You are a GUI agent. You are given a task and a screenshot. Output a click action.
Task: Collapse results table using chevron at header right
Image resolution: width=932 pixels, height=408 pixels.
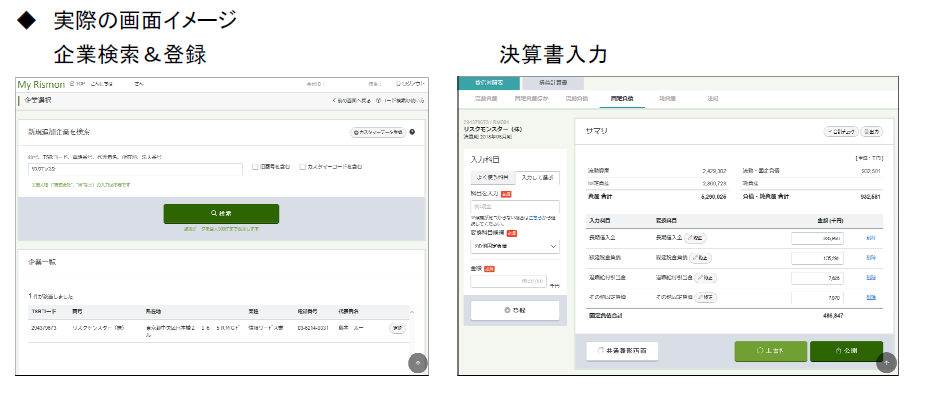pyautogui.click(x=409, y=311)
